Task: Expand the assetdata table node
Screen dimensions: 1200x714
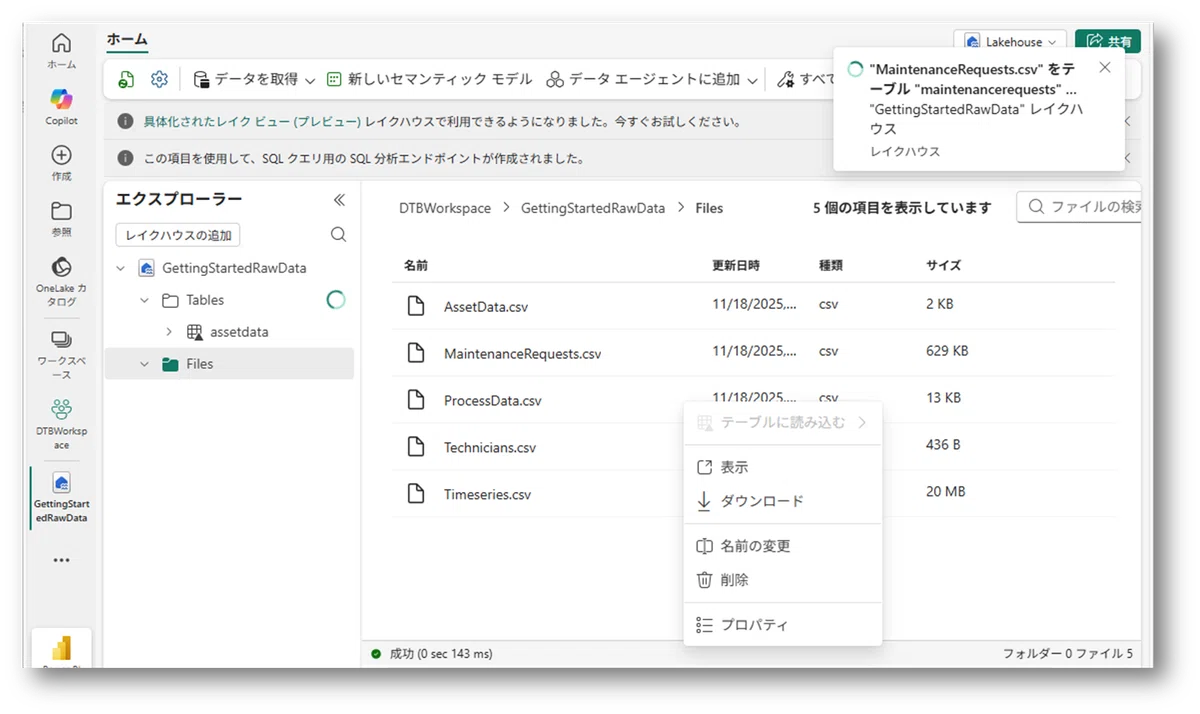Action: coord(169,332)
